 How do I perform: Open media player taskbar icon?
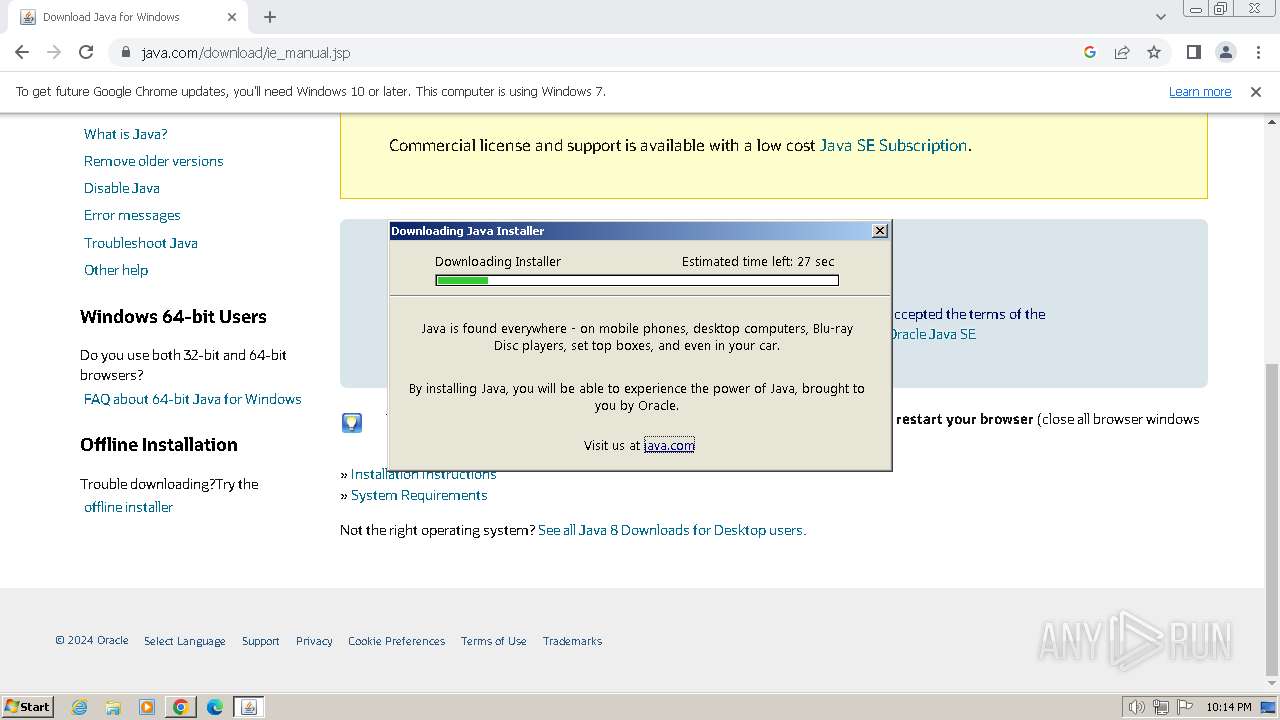point(147,707)
